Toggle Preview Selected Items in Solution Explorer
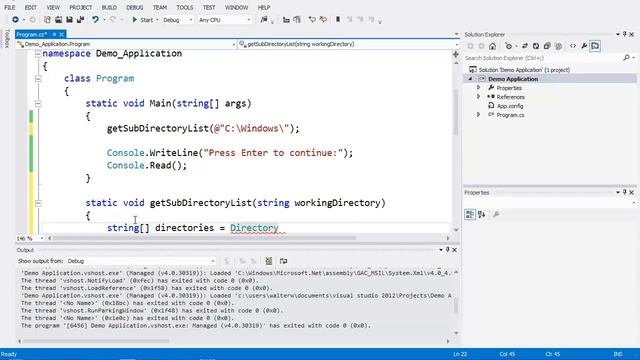The image size is (640, 360). pyautogui.click(x=595, y=46)
